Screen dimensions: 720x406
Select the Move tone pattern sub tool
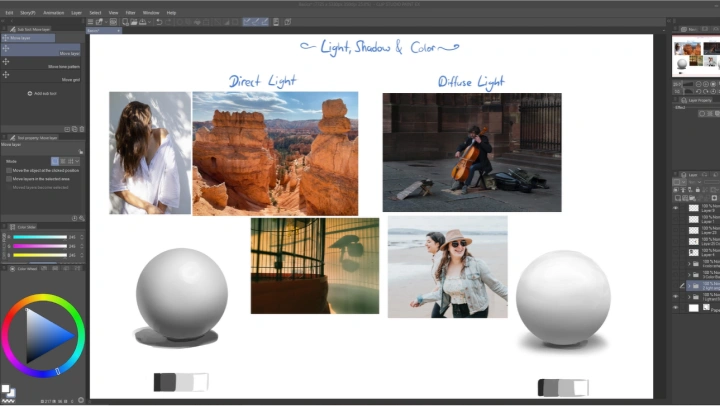(x=41, y=63)
